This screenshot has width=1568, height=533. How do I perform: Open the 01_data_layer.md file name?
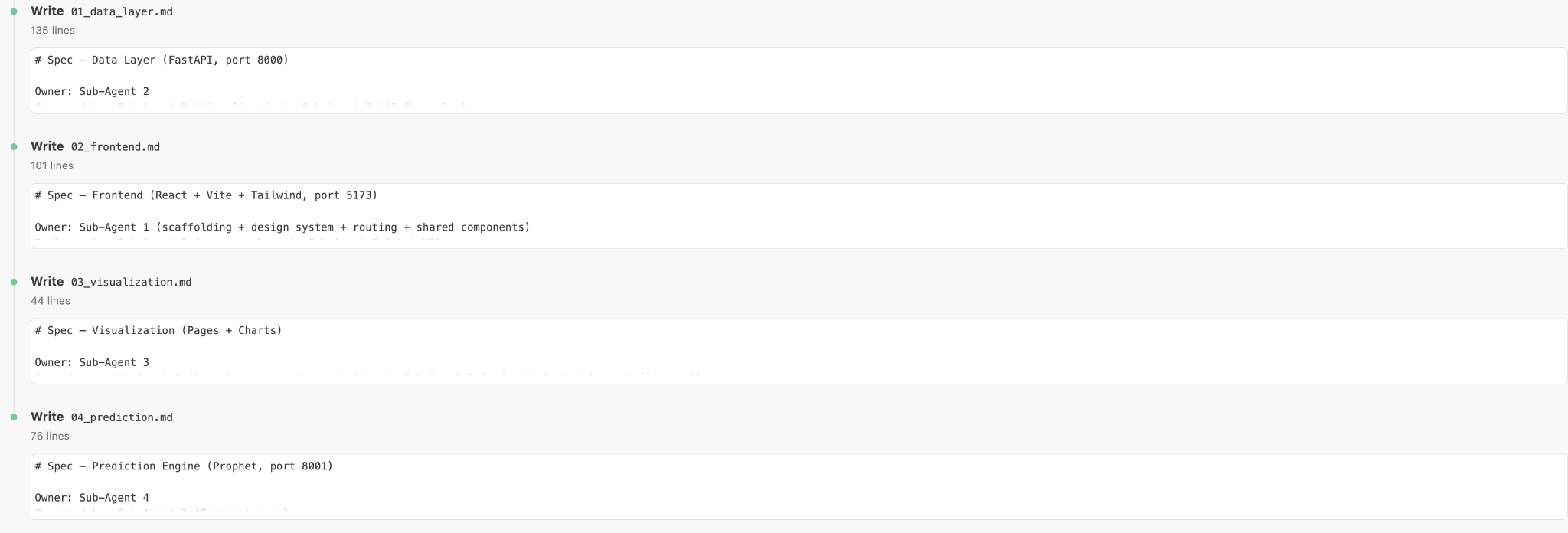[x=122, y=12]
